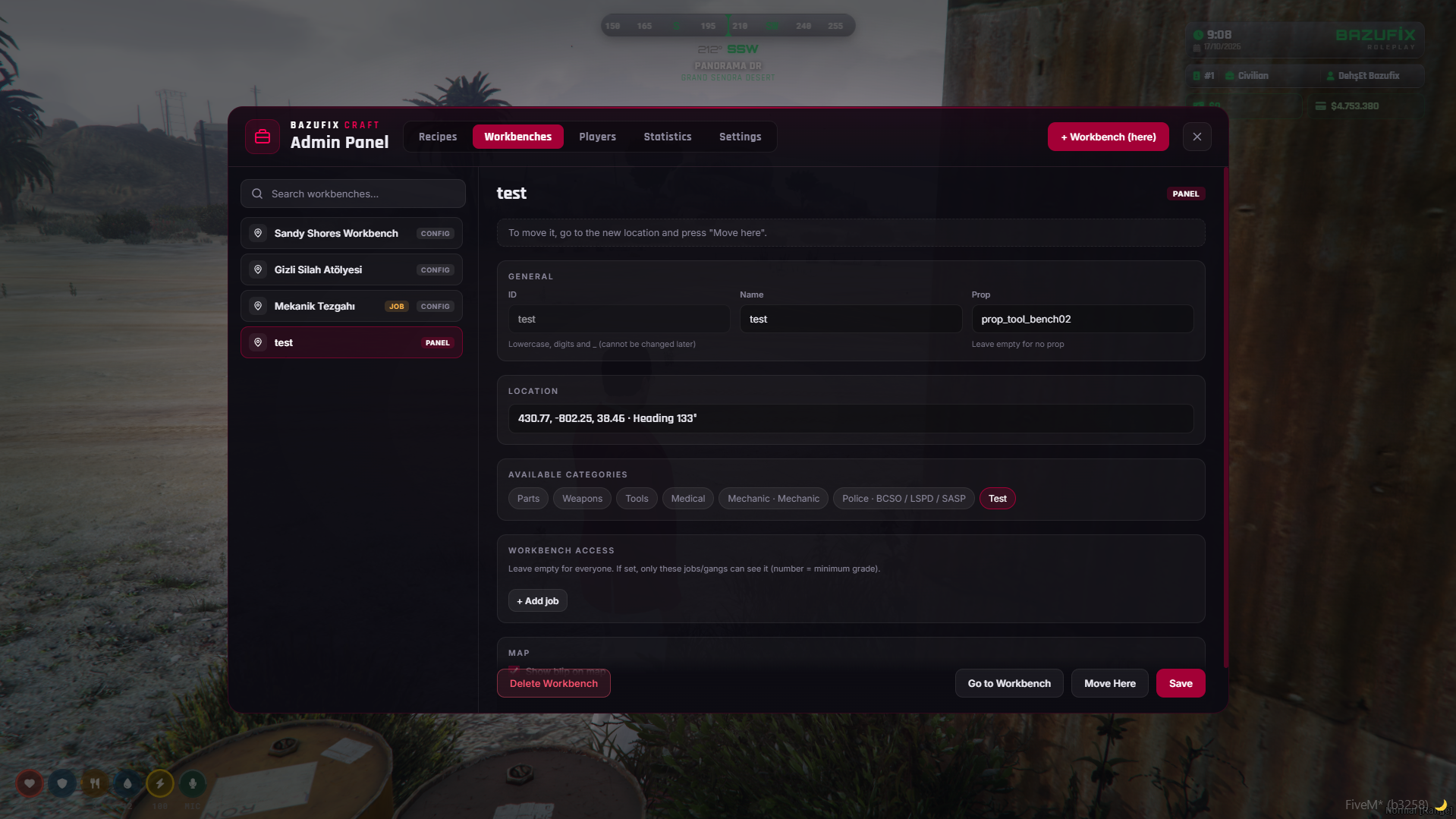Open the Statistics tab

(x=668, y=137)
